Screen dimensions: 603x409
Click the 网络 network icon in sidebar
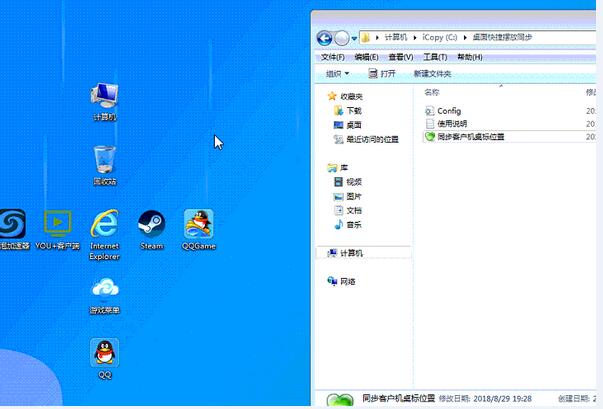(x=332, y=281)
